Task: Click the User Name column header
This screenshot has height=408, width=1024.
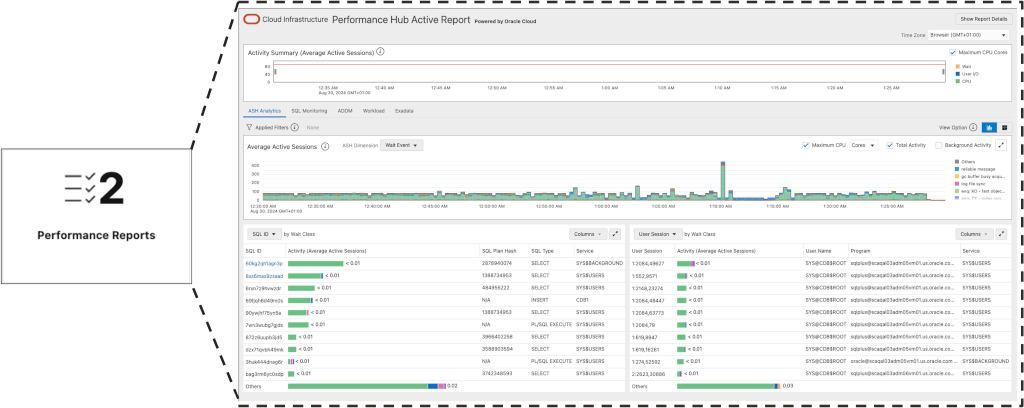Action: 819,251
